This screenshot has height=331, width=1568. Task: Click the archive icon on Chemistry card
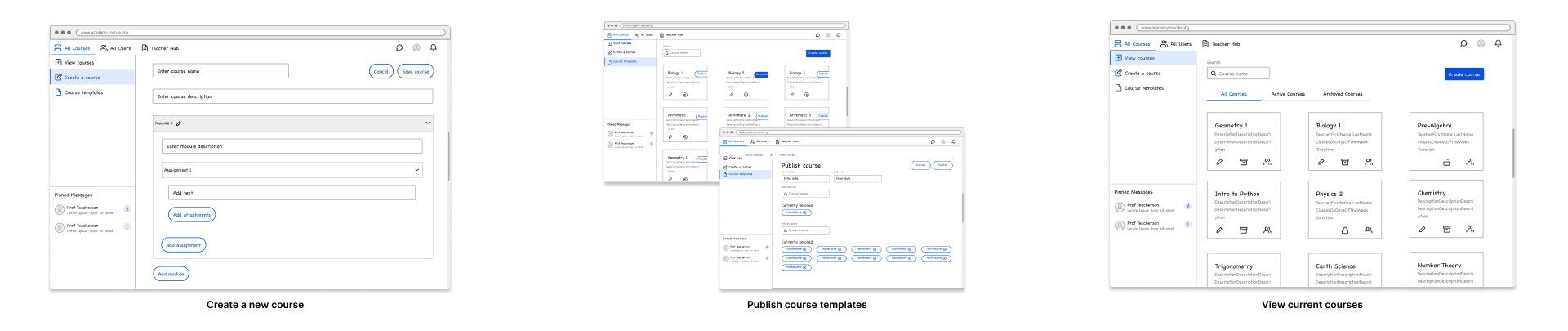tap(1446, 229)
